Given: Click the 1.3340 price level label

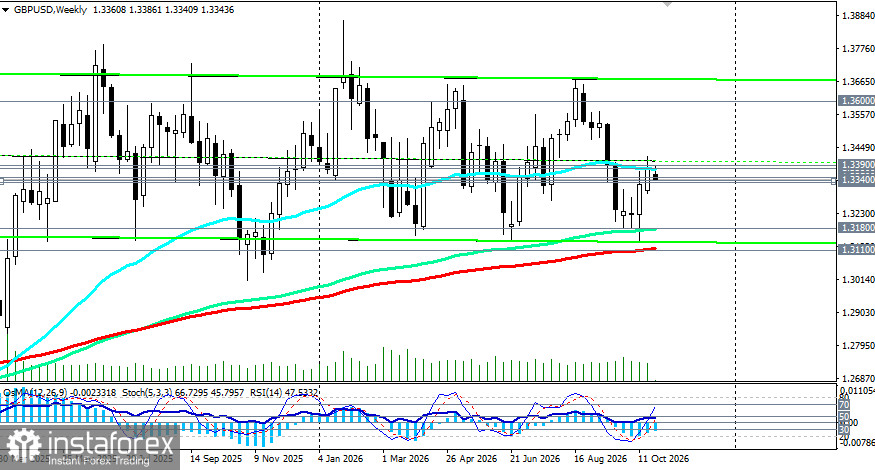Looking at the screenshot, I should coord(858,180).
